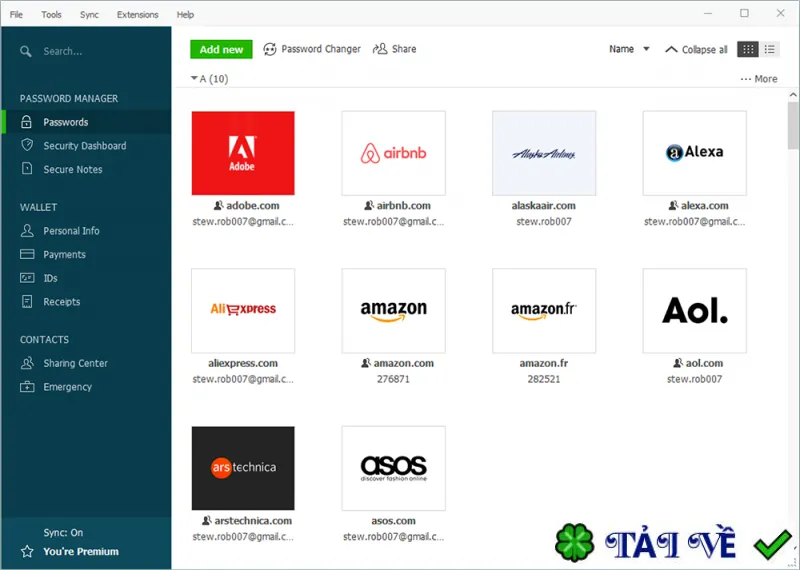Click You're Premium text

pos(81,551)
